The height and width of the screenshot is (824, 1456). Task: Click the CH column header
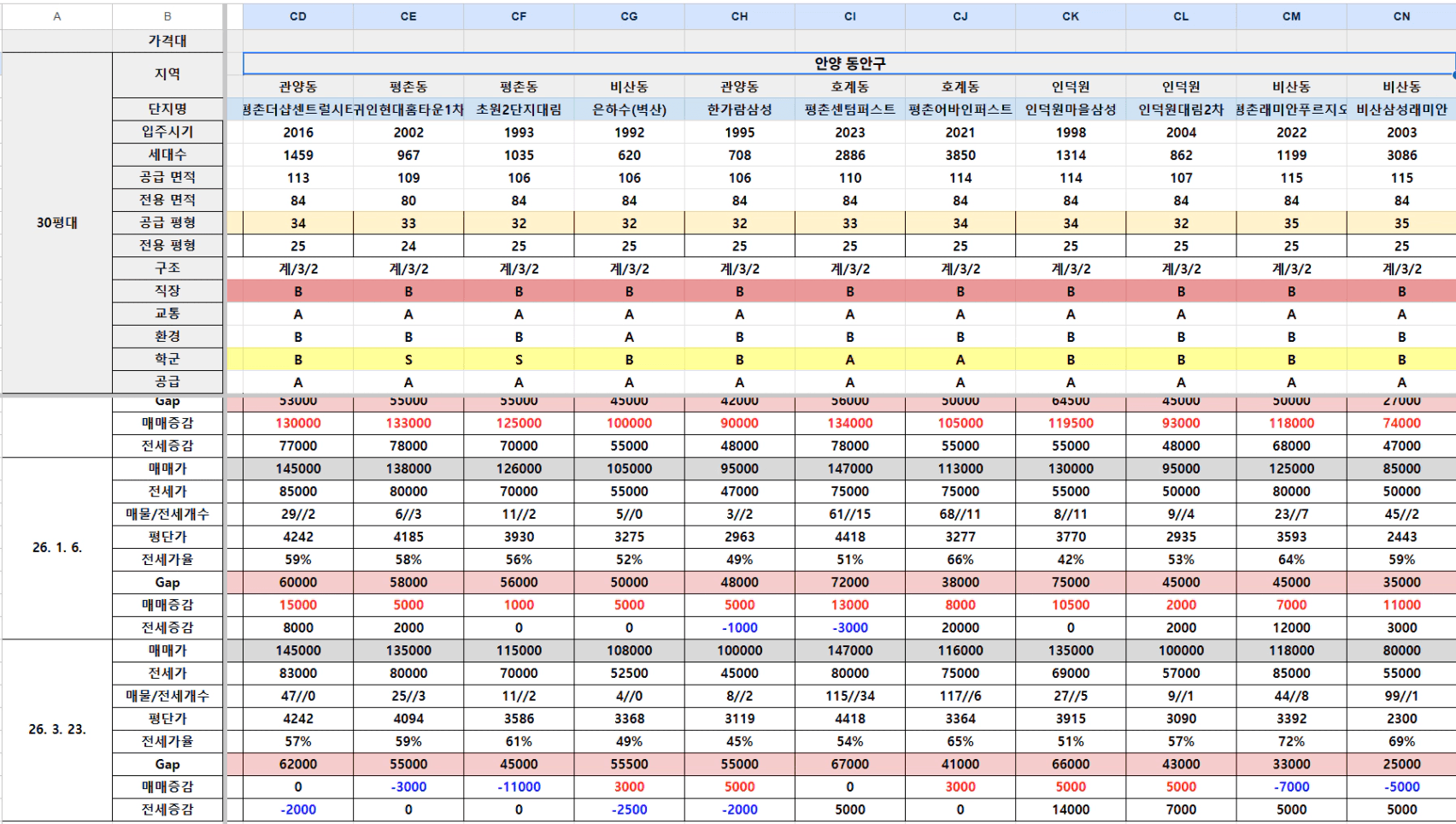pos(739,16)
